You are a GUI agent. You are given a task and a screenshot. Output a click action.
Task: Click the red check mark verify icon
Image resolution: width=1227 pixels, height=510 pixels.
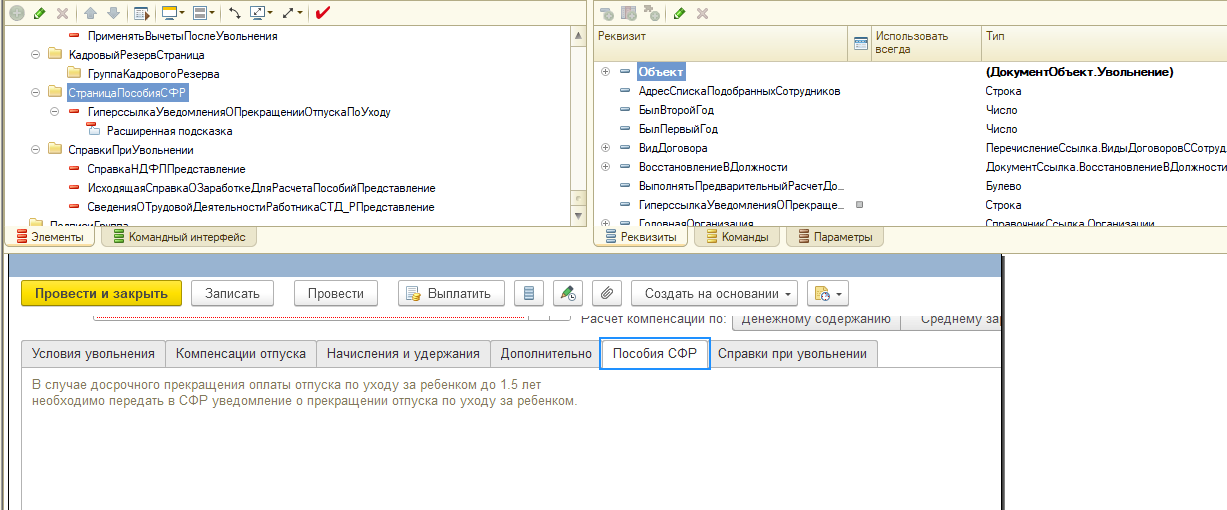coord(322,13)
